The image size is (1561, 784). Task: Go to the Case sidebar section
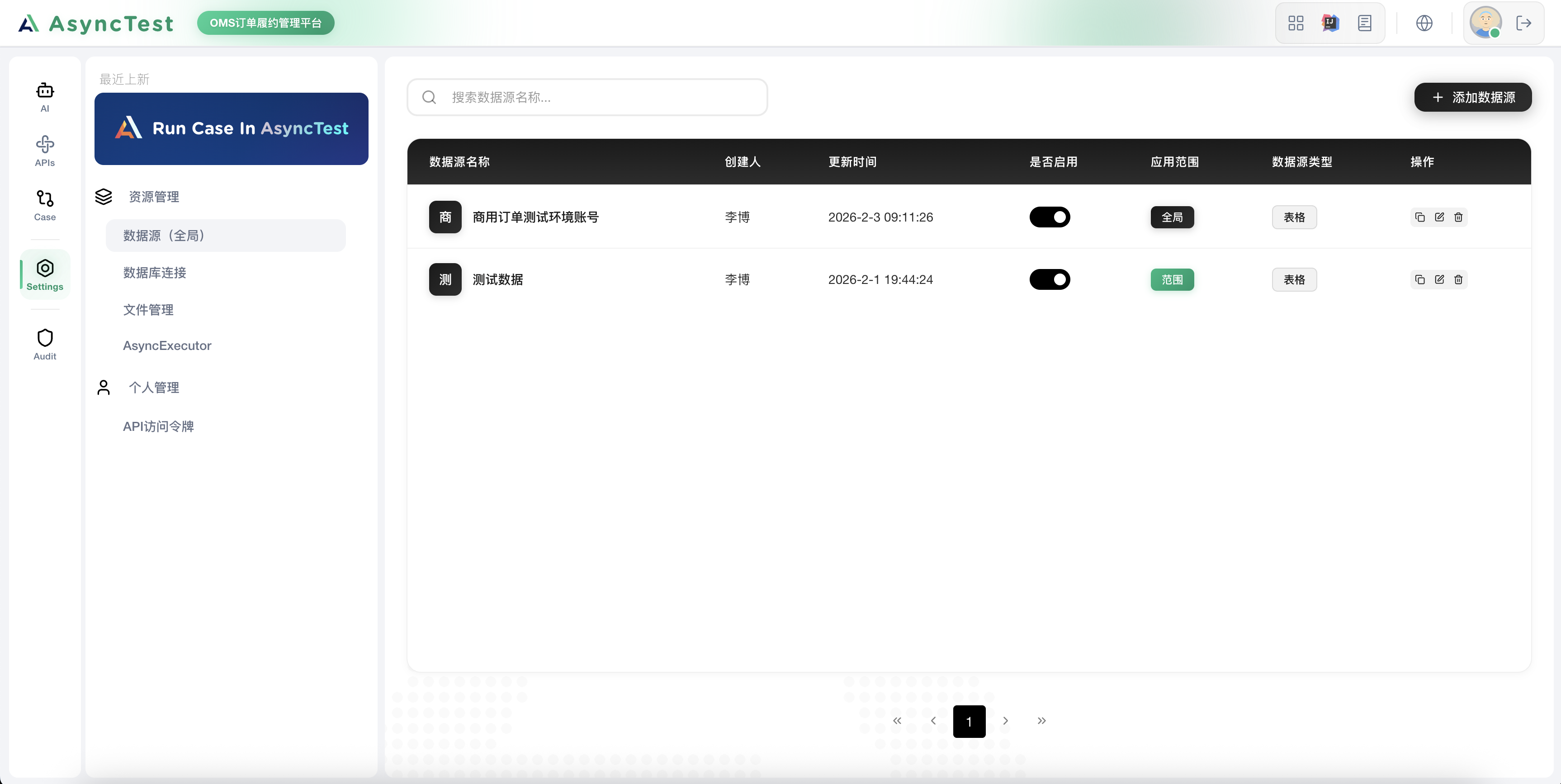click(45, 205)
